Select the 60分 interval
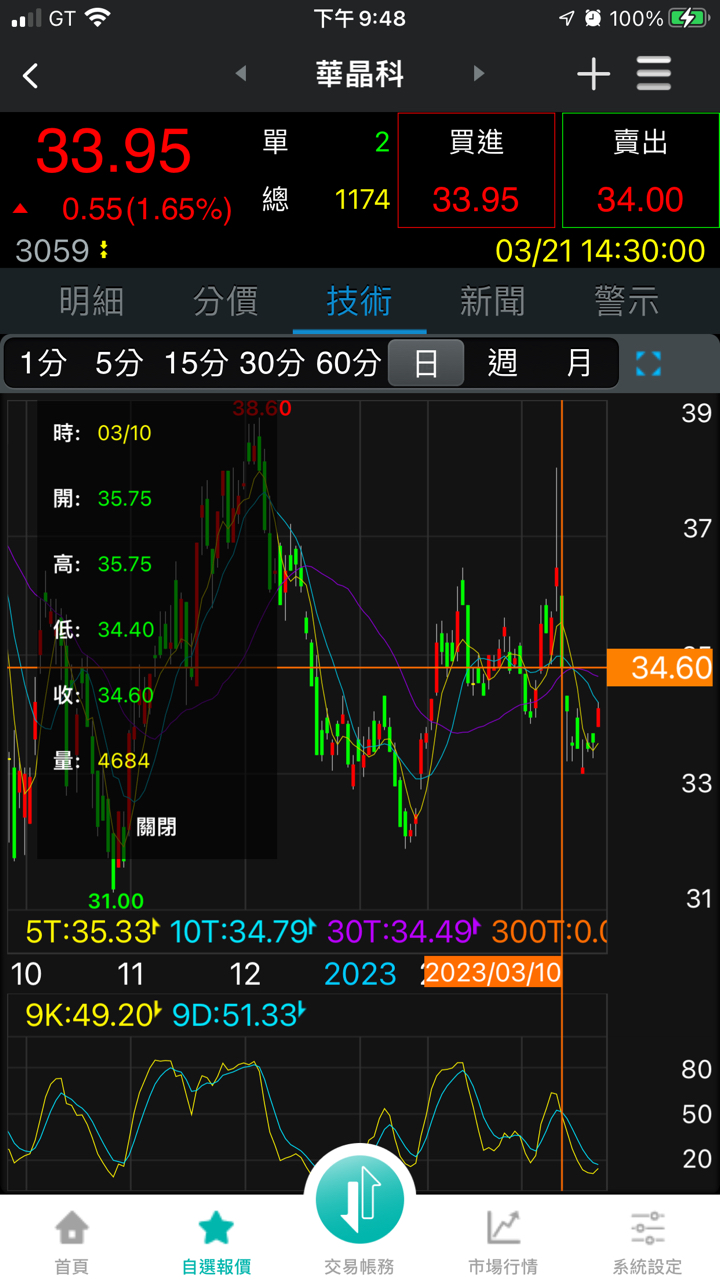The height and width of the screenshot is (1280, 720). pyautogui.click(x=348, y=363)
